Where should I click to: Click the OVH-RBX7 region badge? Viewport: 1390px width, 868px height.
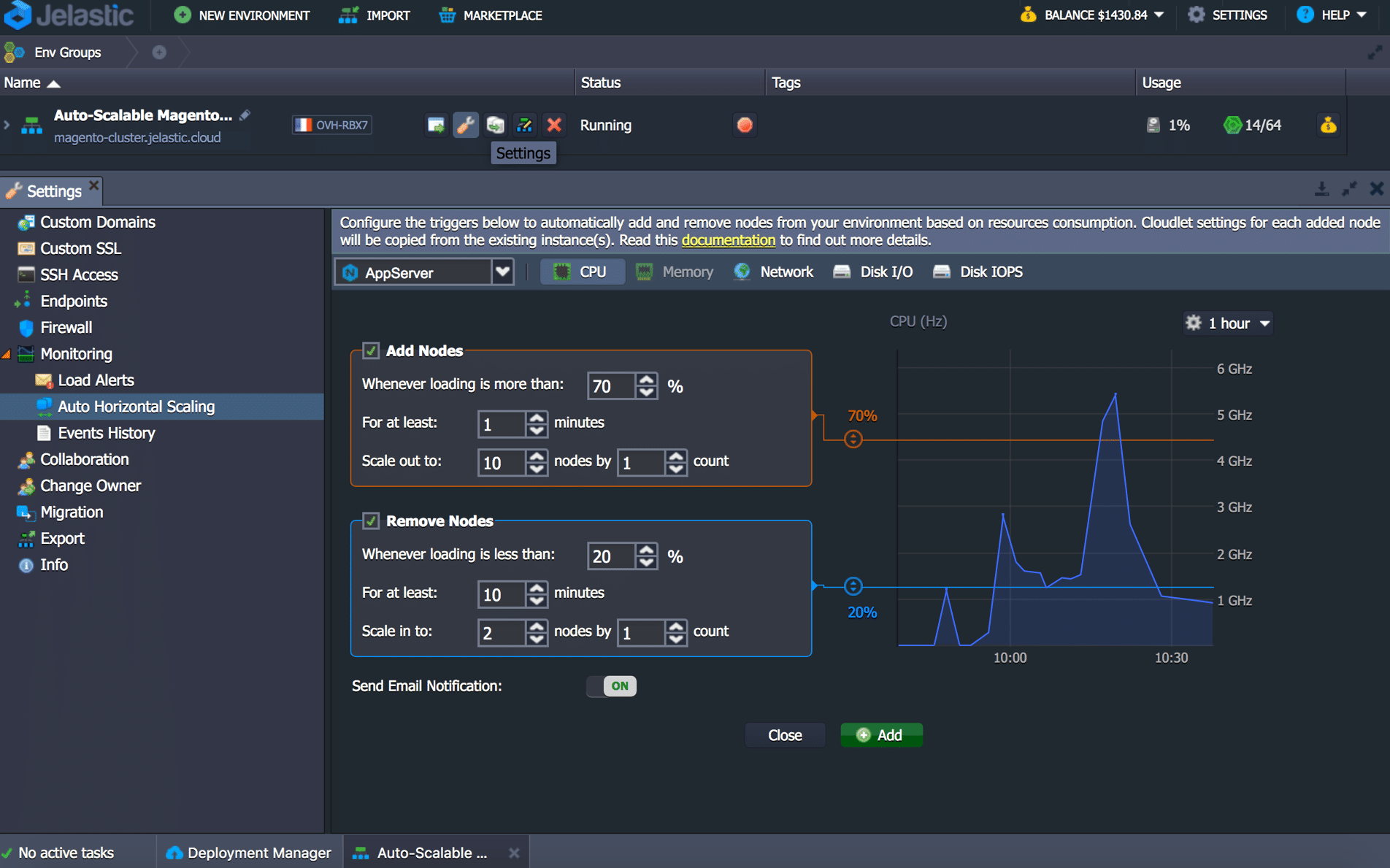pyautogui.click(x=333, y=125)
